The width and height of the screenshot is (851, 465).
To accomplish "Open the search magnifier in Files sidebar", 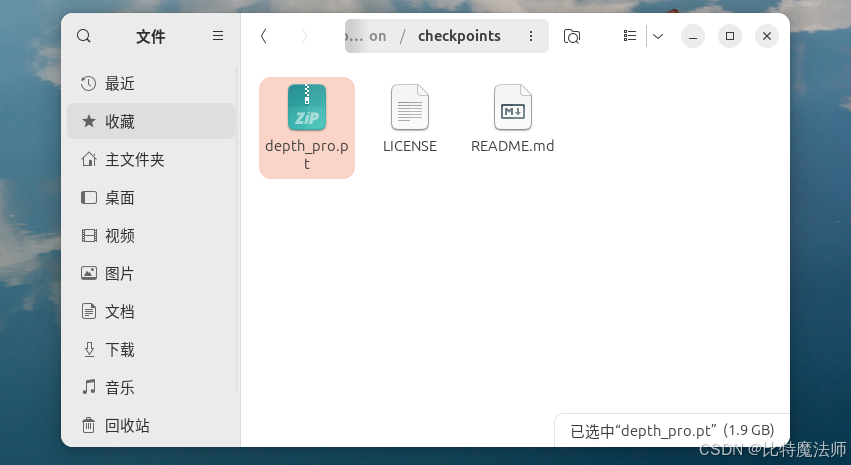I will click(x=84, y=36).
